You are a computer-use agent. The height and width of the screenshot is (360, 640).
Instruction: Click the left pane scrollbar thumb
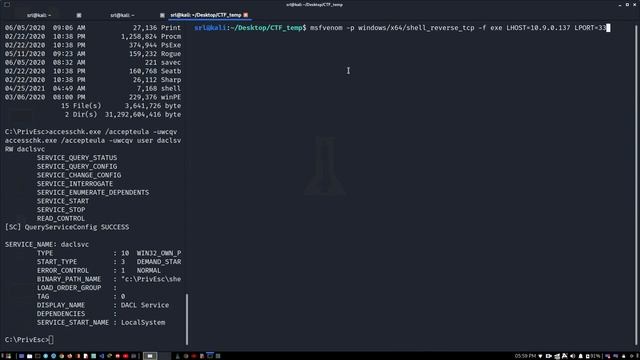pyautogui.click(x=187, y=319)
